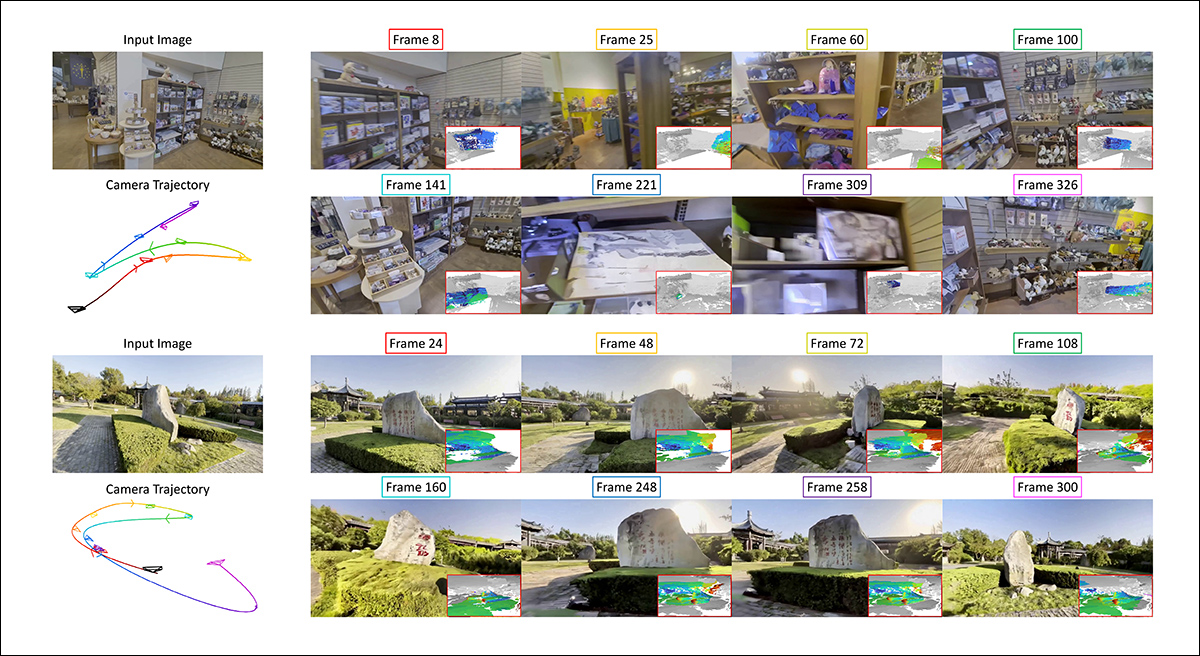Click the "Frame 25" label

(x=626, y=40)
